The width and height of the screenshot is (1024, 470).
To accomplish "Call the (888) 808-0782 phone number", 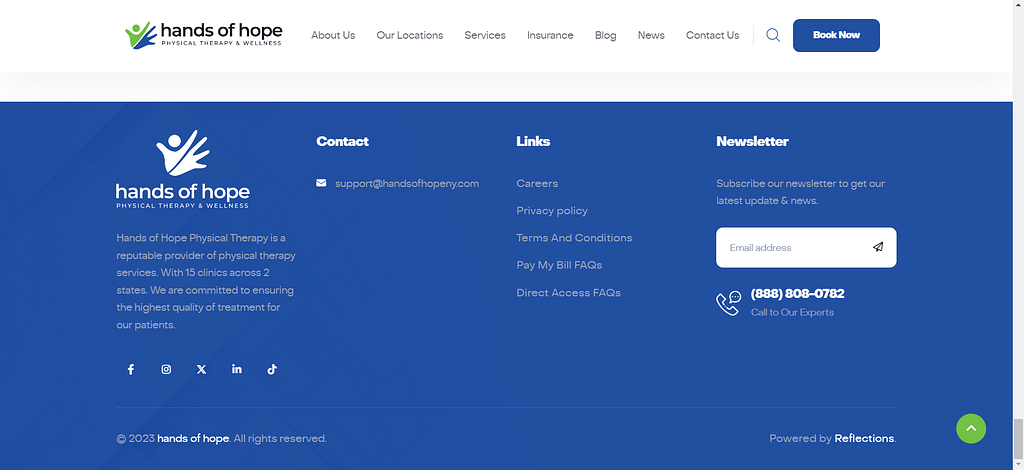I will coord(797,294).
